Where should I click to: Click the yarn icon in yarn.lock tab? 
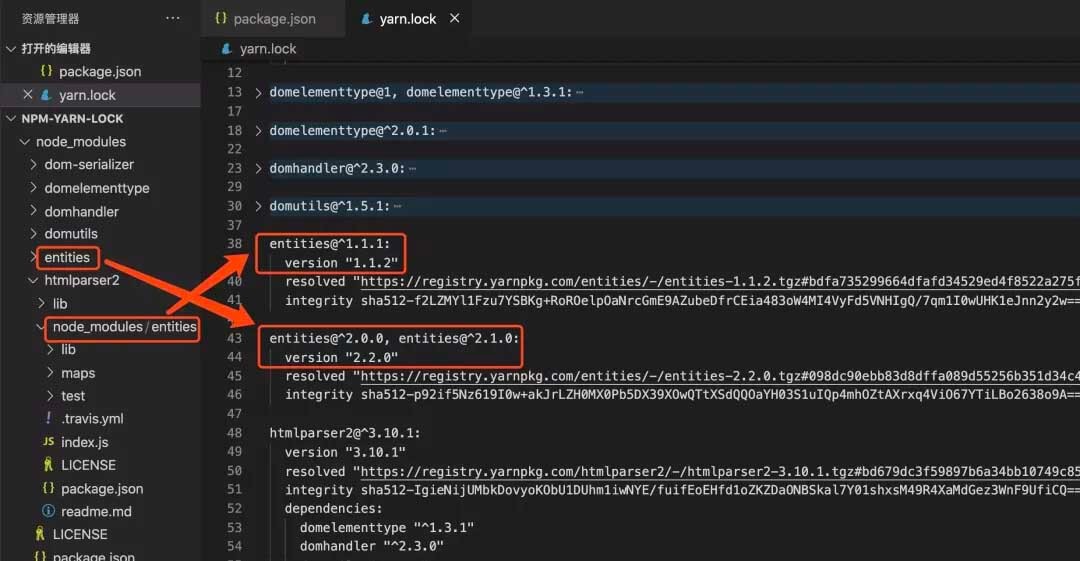click(364, 19)
